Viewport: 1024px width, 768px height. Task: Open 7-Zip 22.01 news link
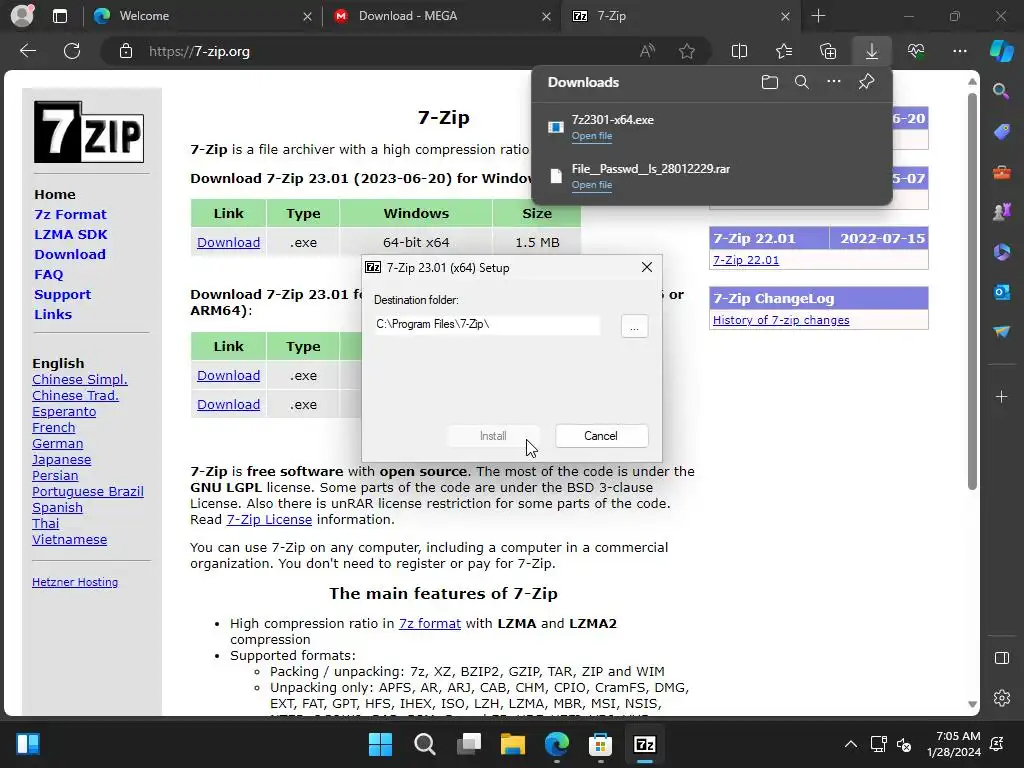(x=746, y=260)
